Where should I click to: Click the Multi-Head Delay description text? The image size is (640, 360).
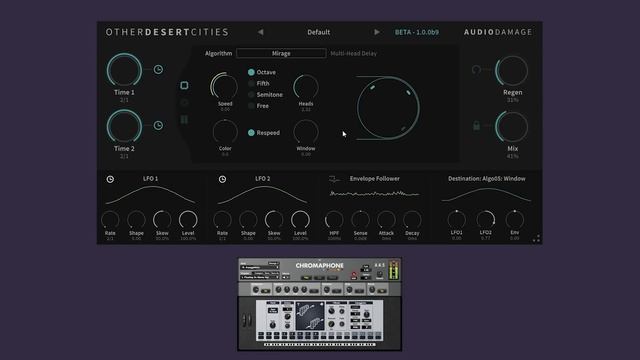tap(353, 53)
